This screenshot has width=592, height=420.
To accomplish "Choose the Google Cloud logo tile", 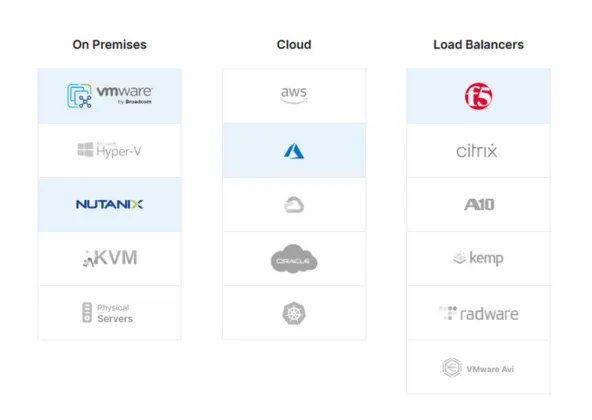I will [294, 204].
